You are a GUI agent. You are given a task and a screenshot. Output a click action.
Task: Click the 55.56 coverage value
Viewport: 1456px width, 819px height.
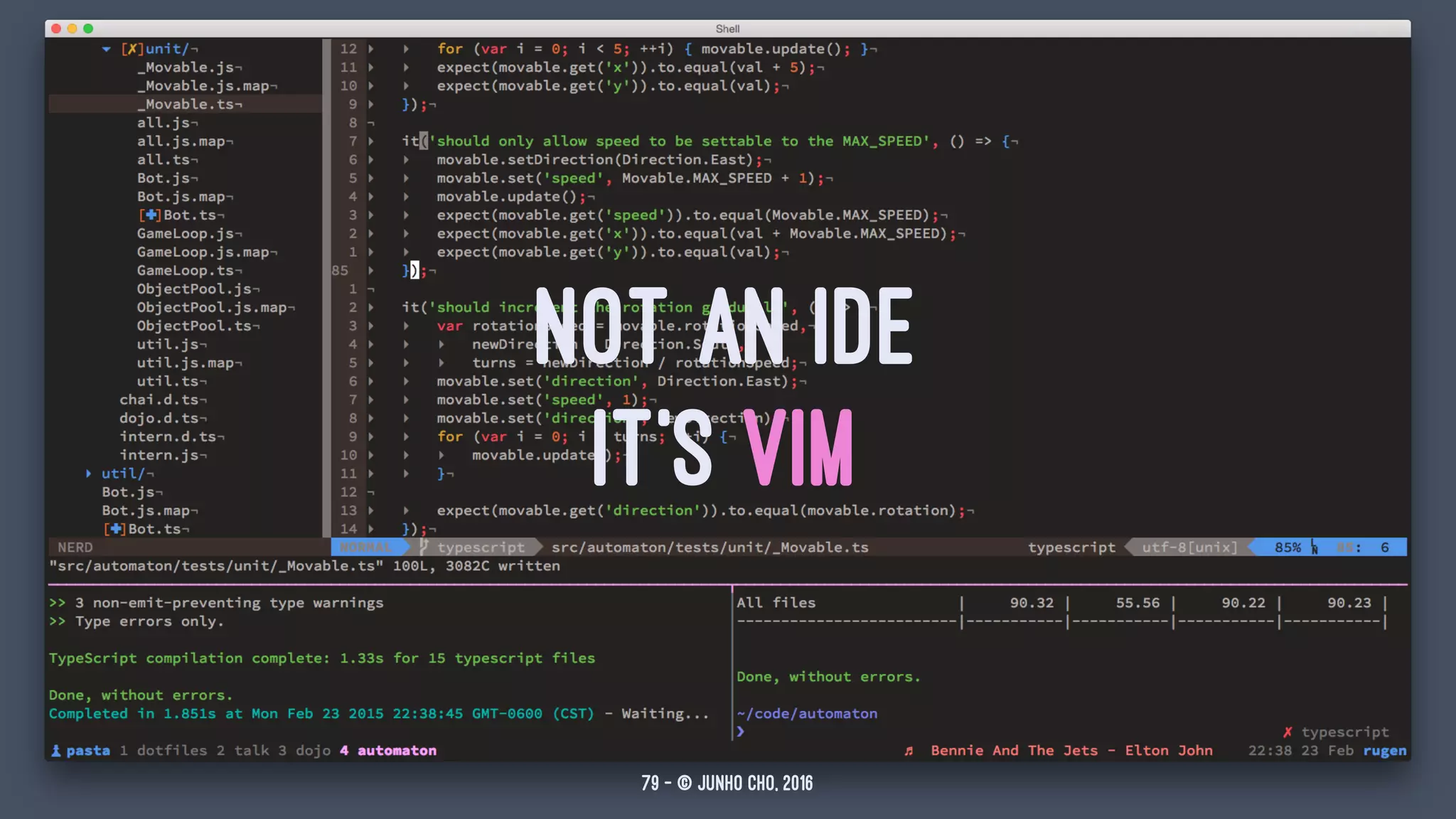[1137, 603]
